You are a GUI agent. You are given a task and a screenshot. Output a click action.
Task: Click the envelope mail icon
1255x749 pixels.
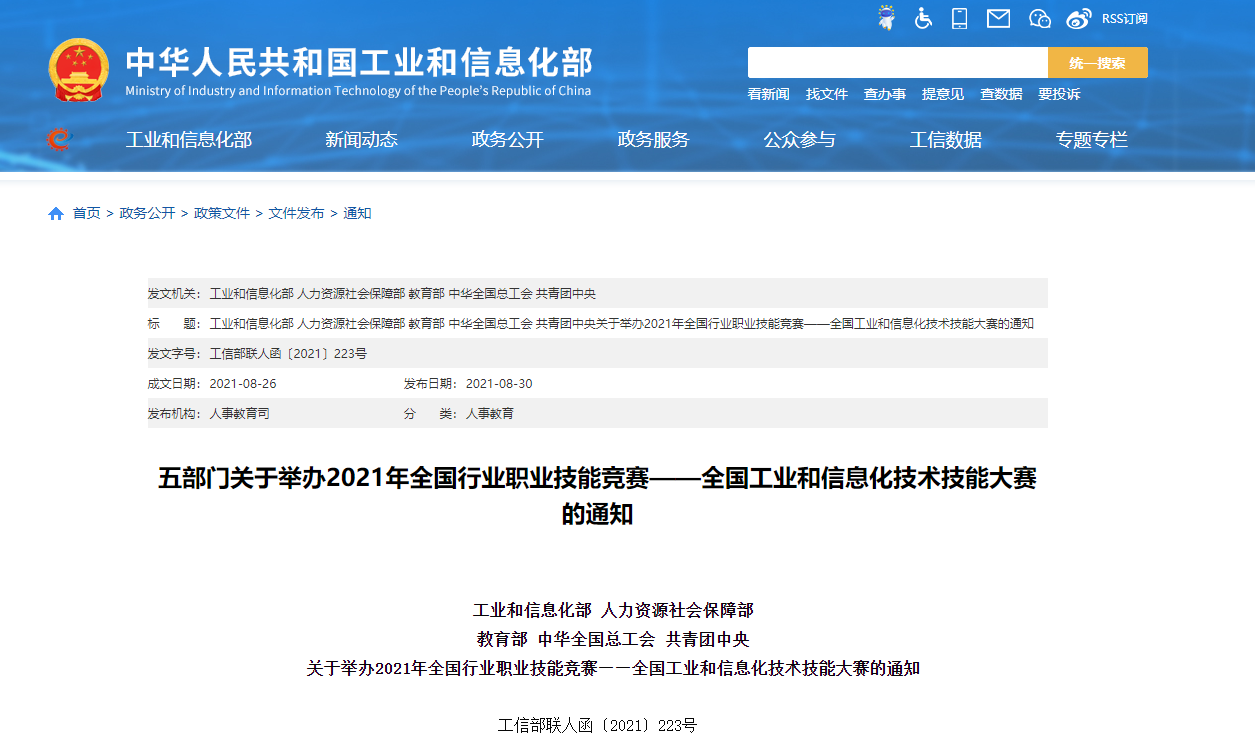tap(998, 18)
